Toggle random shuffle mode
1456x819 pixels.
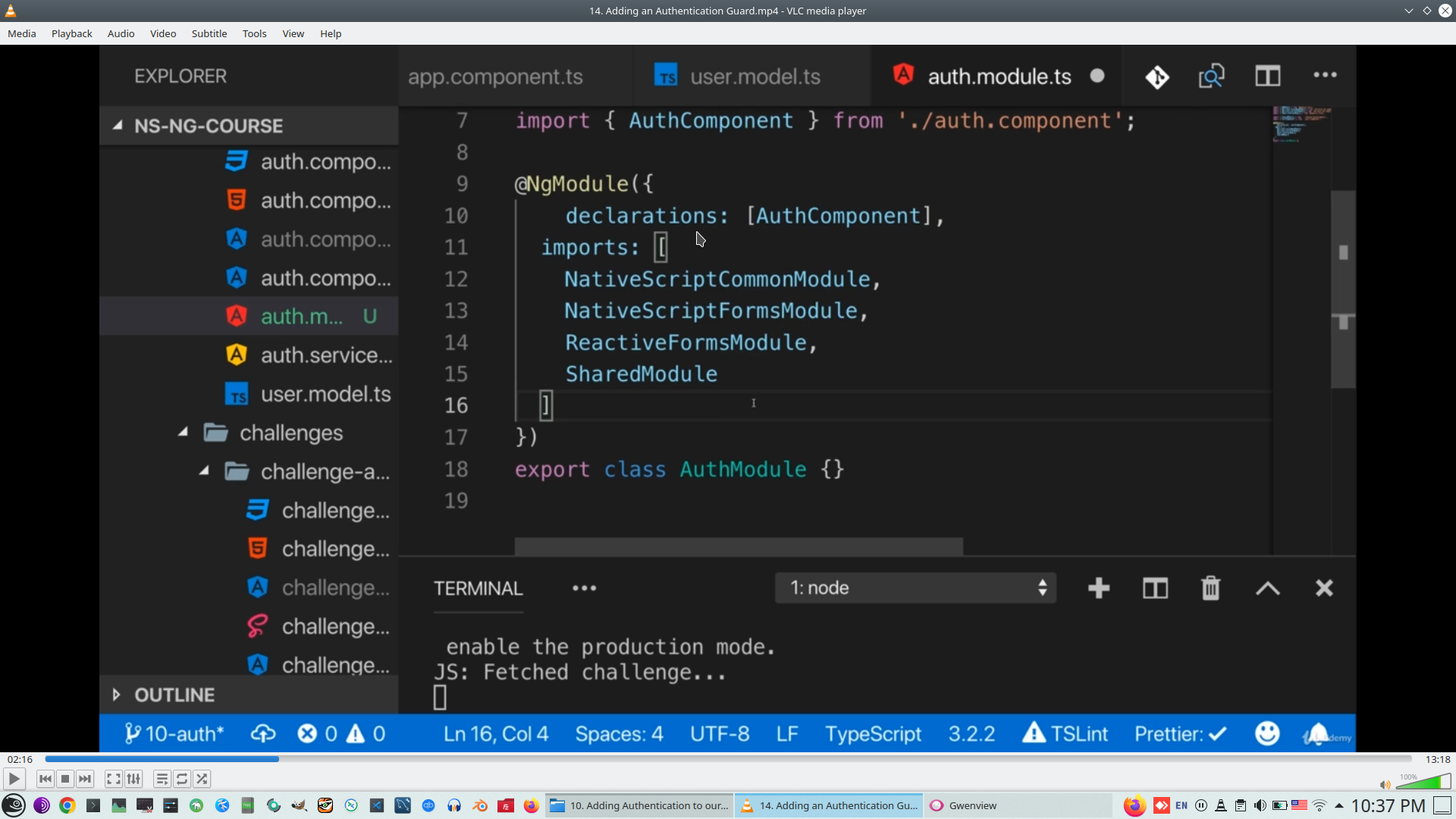click(x=202, y=779)
